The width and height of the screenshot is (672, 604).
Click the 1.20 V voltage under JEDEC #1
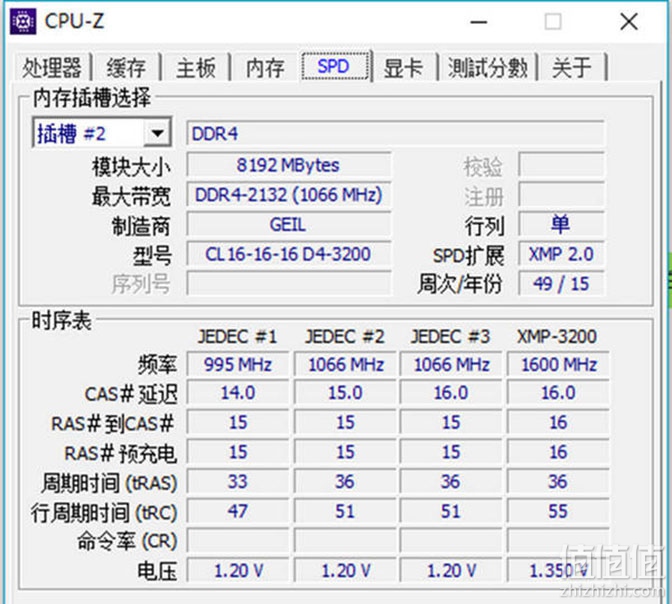(x=237, y=570)
